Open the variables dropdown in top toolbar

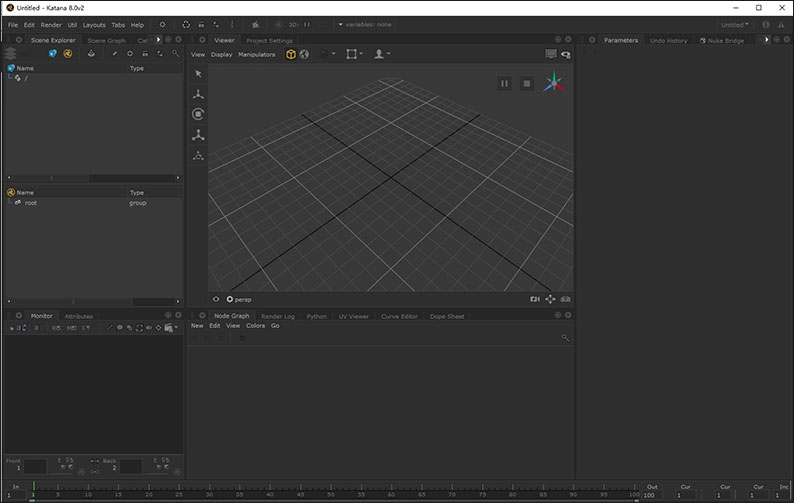365,24
